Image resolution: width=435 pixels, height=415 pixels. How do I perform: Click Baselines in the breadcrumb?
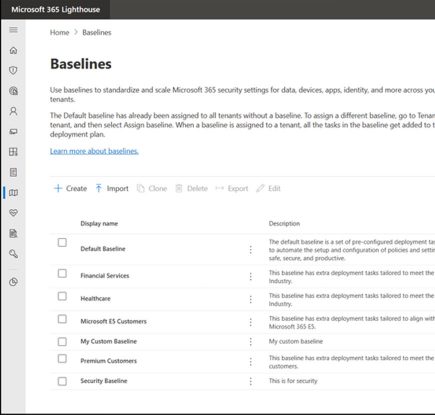(x=97, y=32)
